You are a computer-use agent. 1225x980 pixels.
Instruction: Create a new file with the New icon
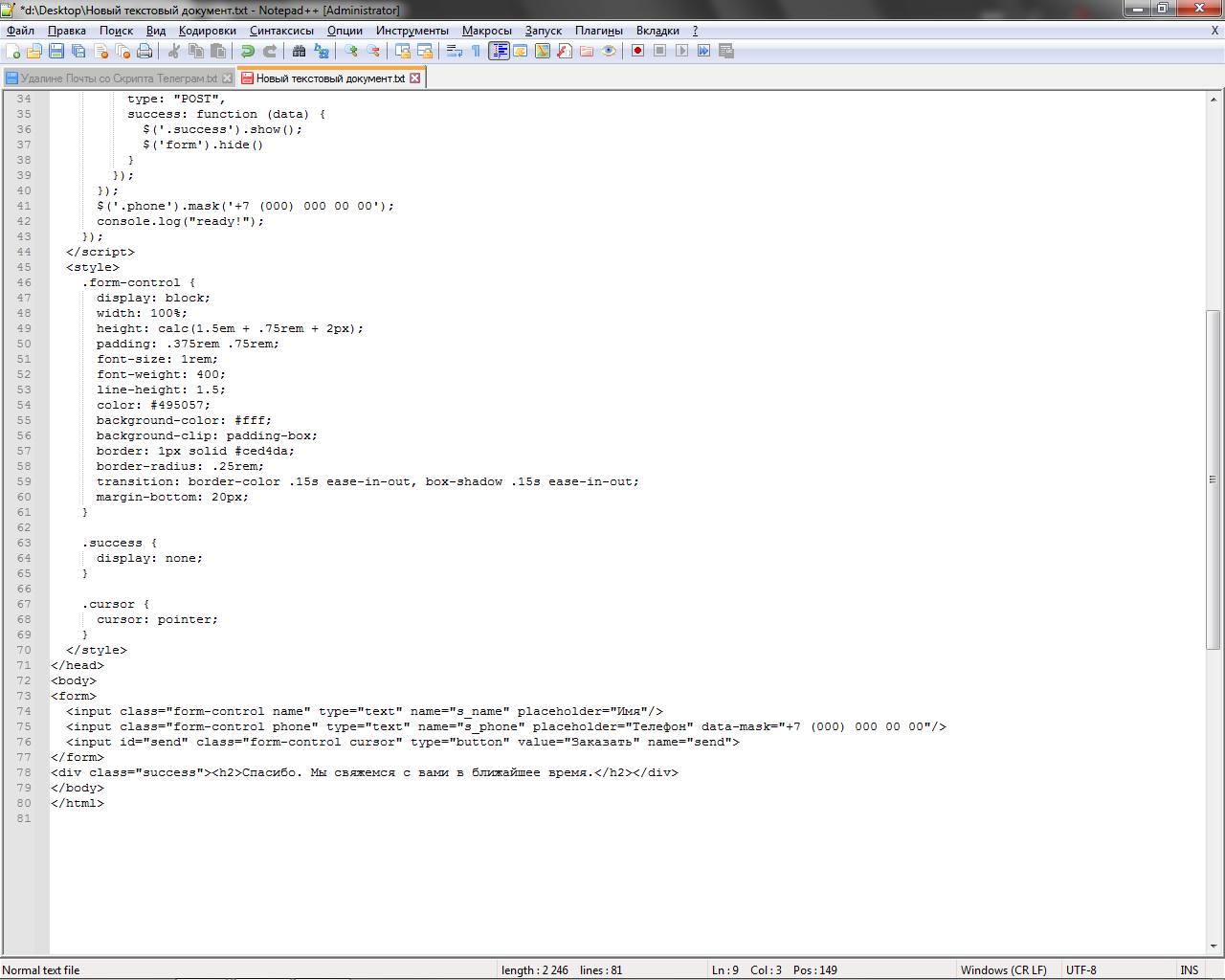13,51
